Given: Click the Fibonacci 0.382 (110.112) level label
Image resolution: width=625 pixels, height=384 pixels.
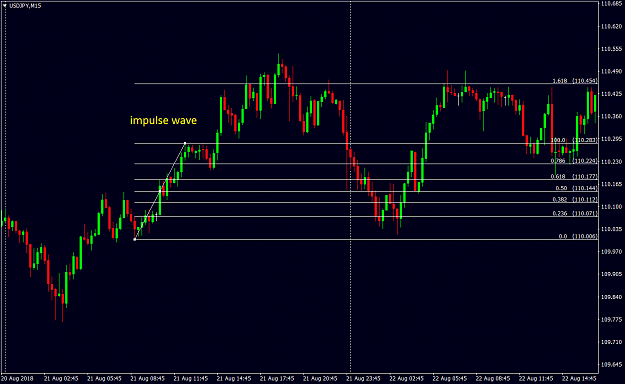Looking at the screenshot, I should 575,199.
